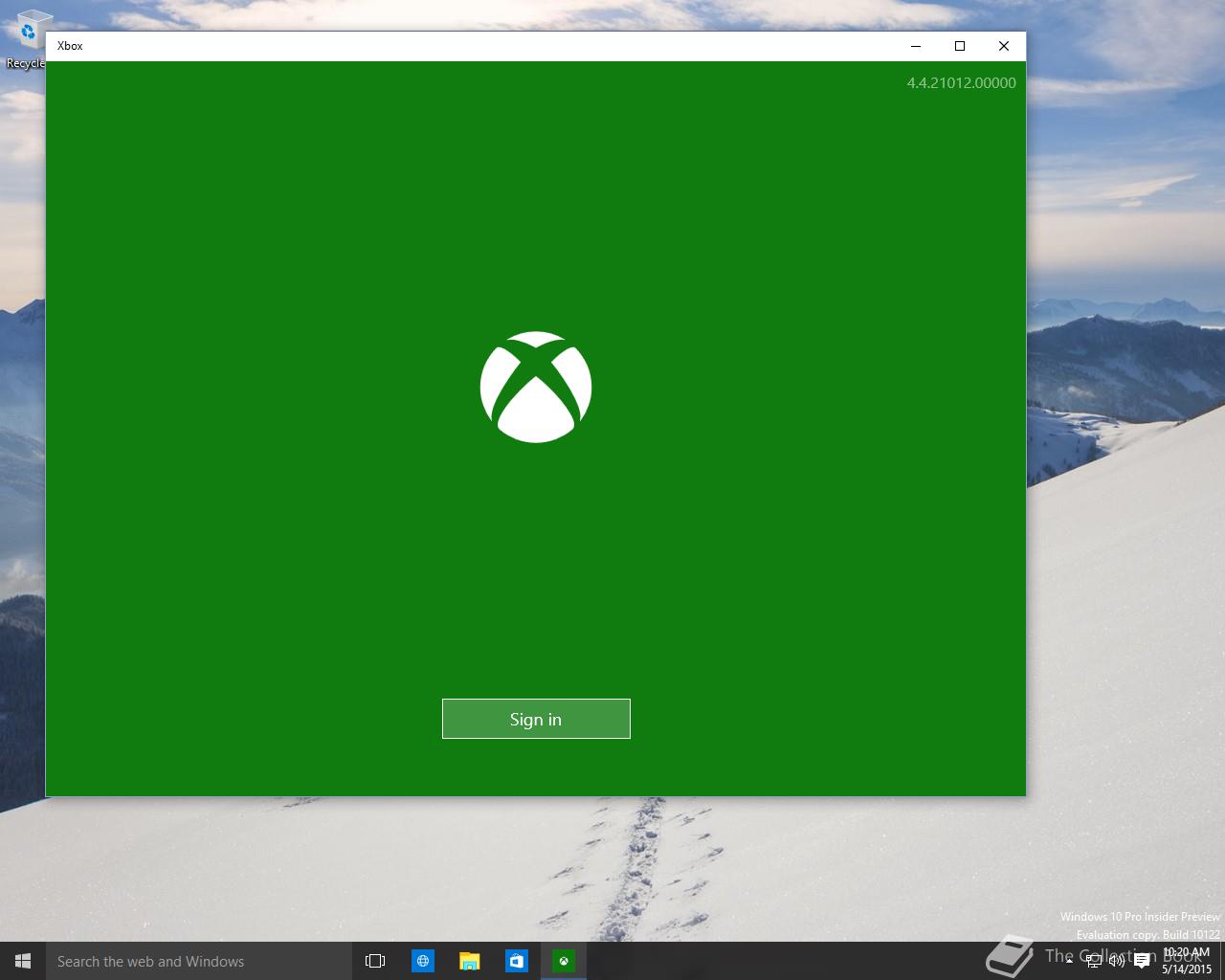Focus the Search the web and Windows box
Viewport: 1225px width, 980px height.
pyautogui.click(x=199, y=961)
